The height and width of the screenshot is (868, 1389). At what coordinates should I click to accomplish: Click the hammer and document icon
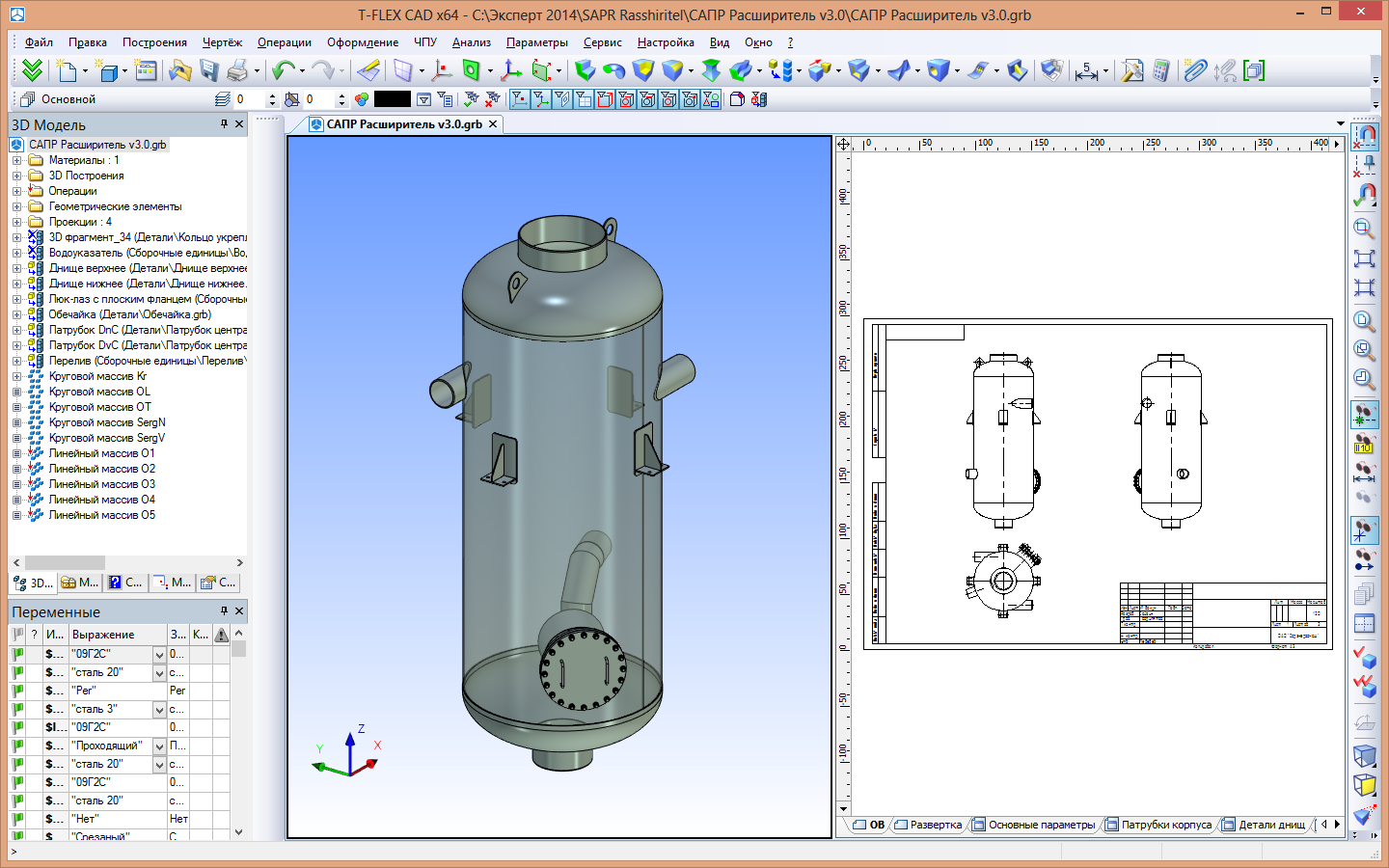click(x=1132, y=70)
